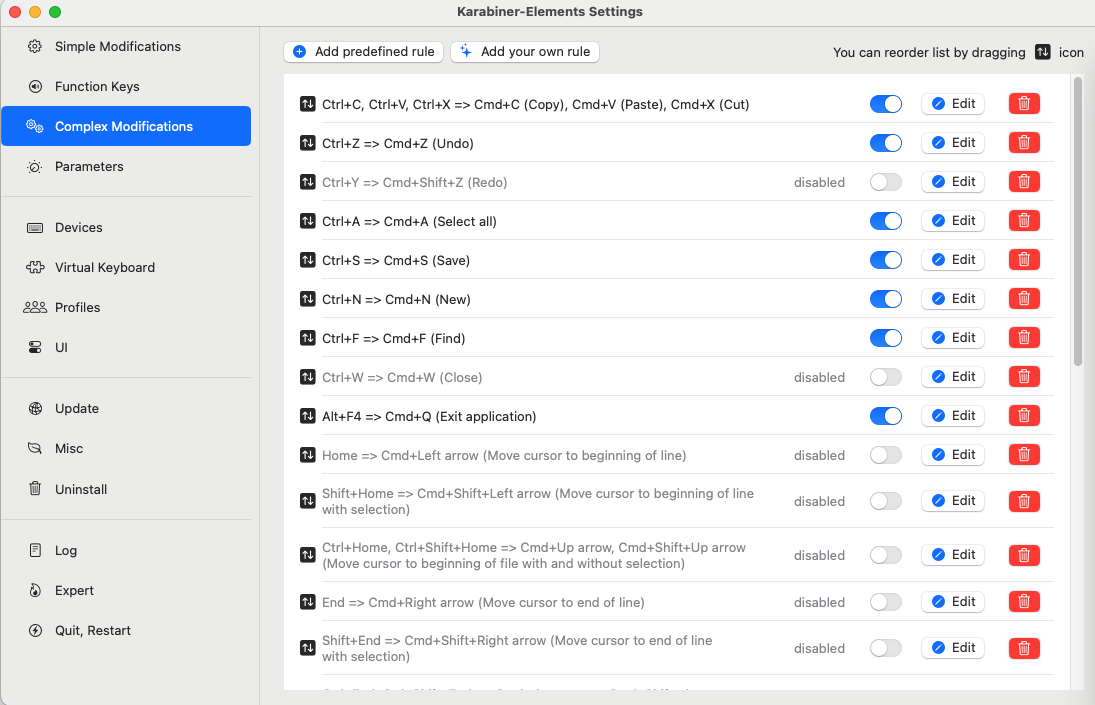The width and height of the screenshot is (1095, 705).
Task: Delete the Shift+Home selection rule
Action: point(1024,501)
